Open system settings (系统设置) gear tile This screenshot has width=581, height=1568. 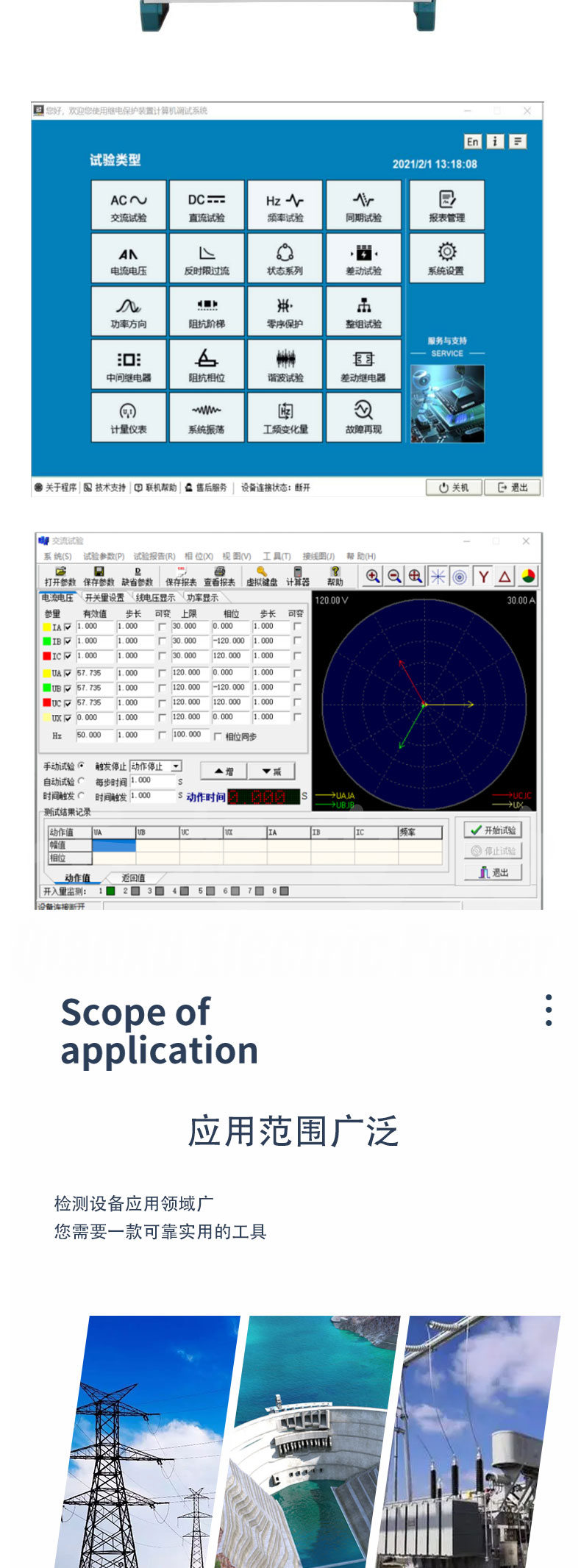[x=446, y=257]
